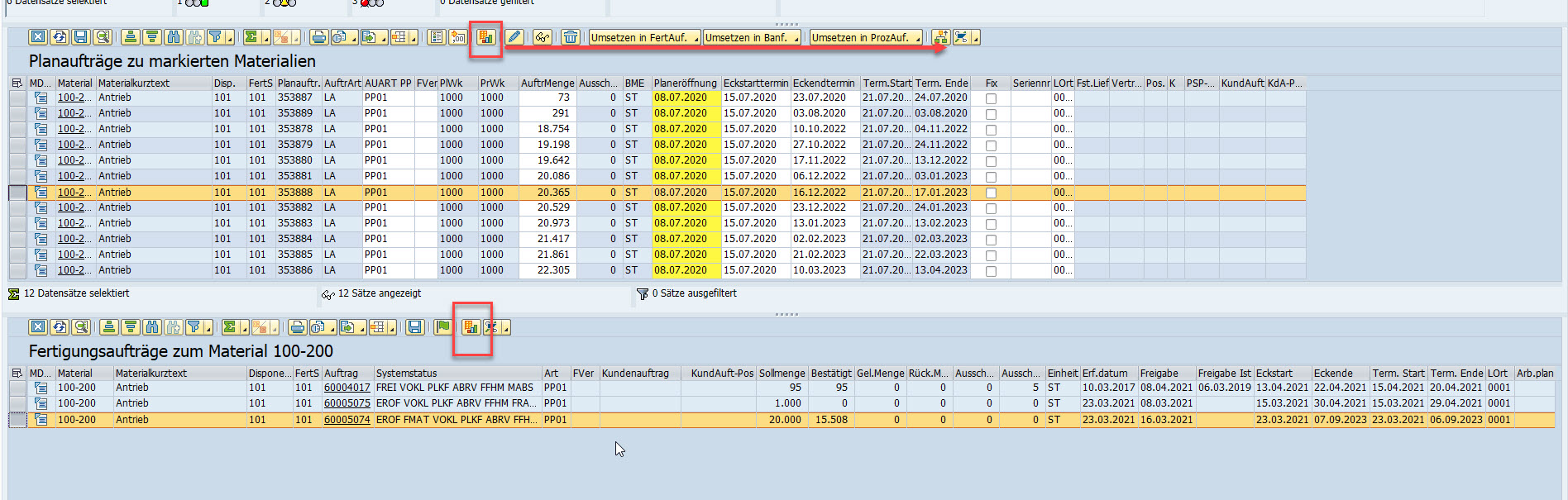Screen dimensions: 1568x500
Task: Click the binoculars find icon in lower toolbar
Action: (152, 327)
